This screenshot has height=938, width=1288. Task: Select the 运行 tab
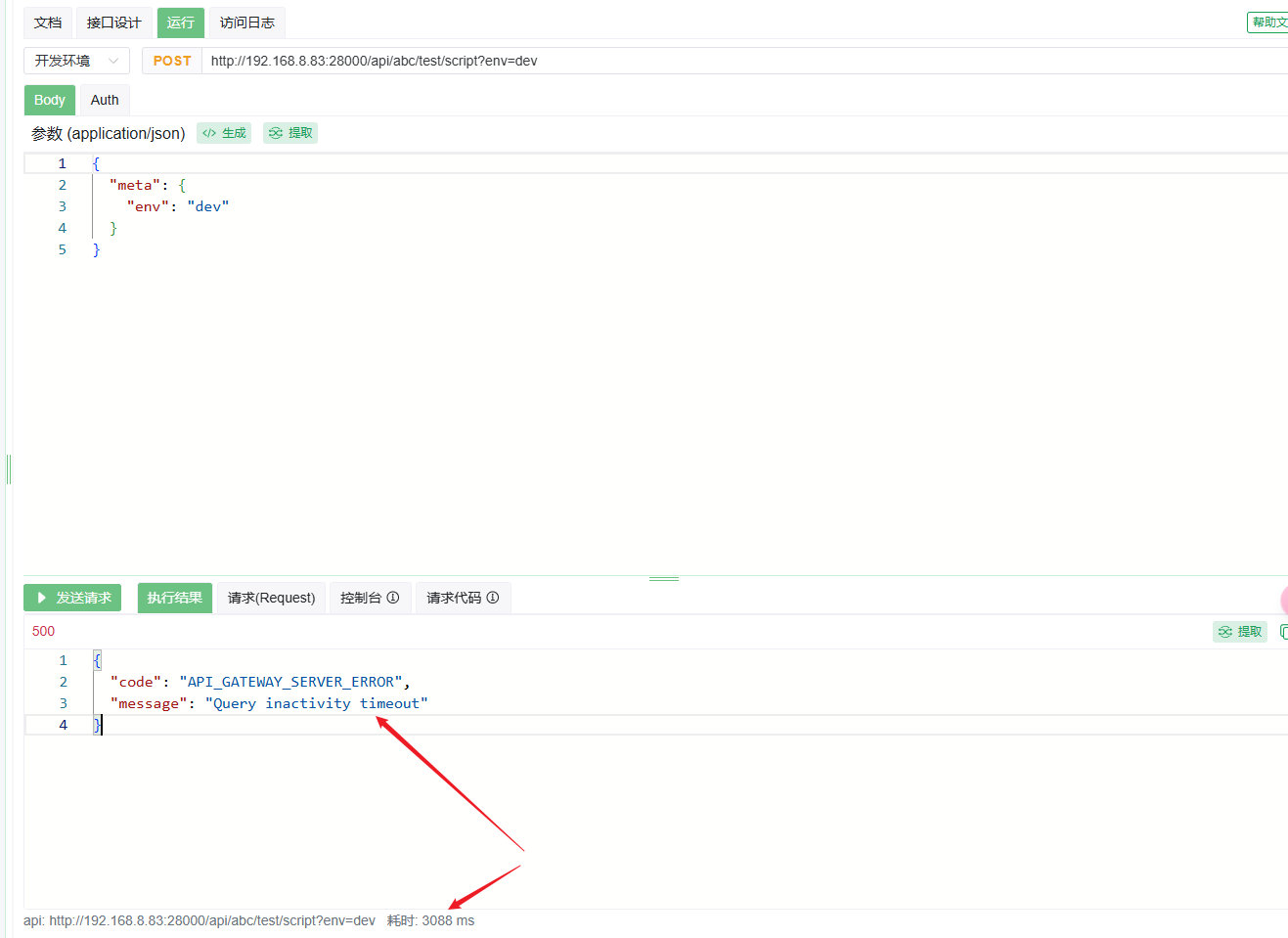coord(180,22)
